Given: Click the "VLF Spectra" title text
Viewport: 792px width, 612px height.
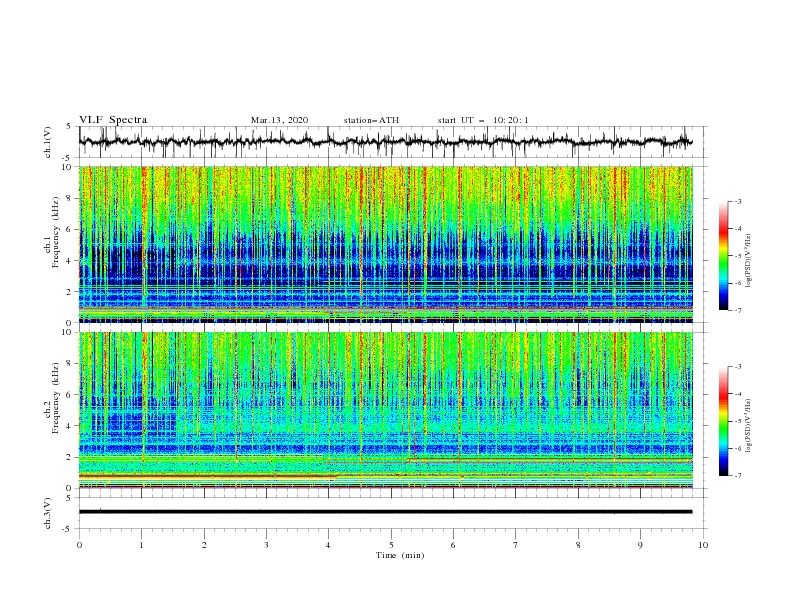Looking at the screenshot, I should pyautogui.click(x=113, y=120).
